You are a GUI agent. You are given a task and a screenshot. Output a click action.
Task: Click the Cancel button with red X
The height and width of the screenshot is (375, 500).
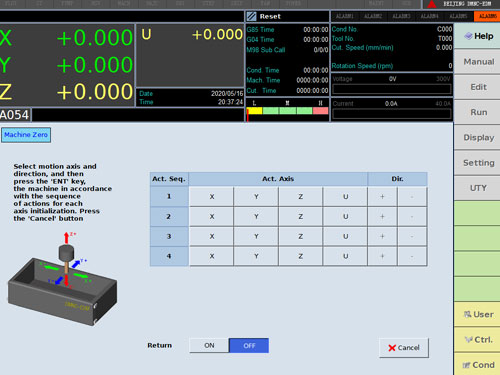(404, 348)
